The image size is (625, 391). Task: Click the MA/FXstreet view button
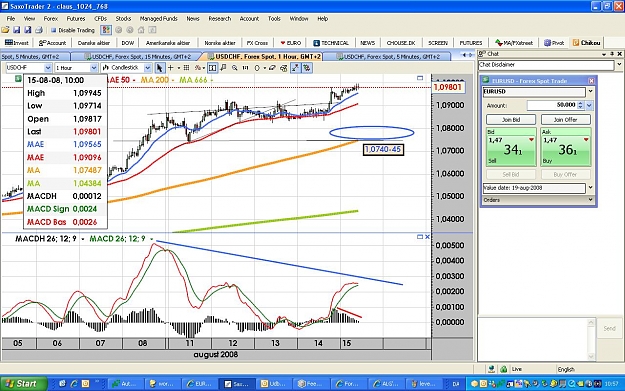[x=514, y=43]
